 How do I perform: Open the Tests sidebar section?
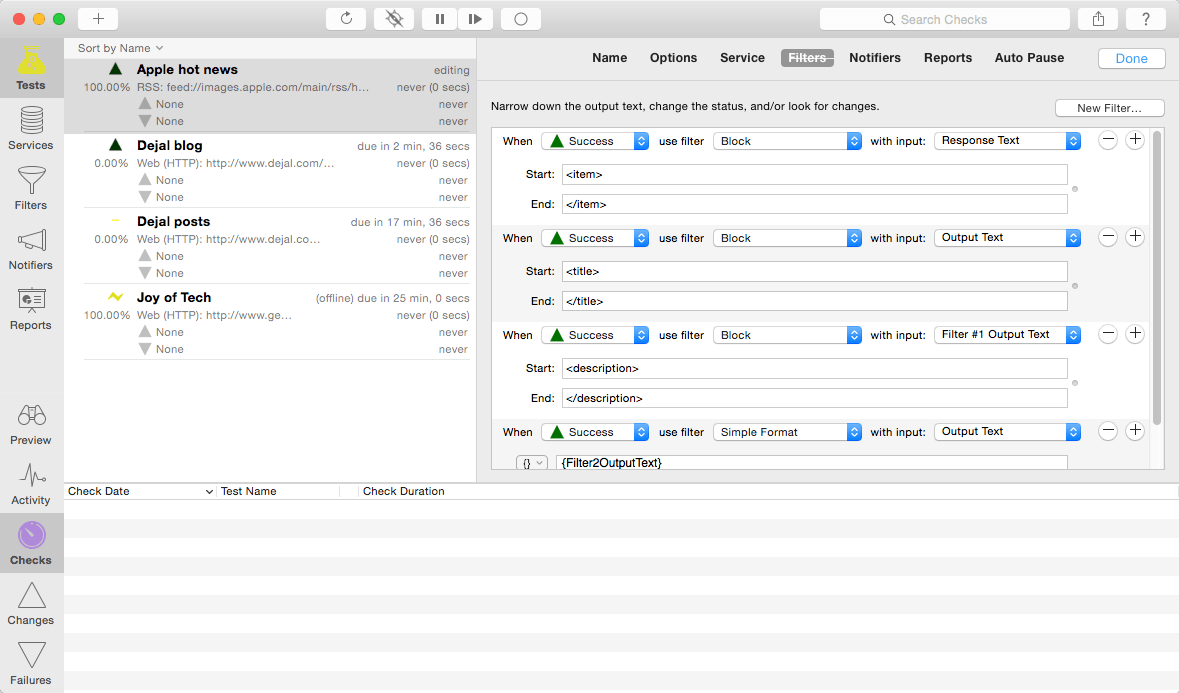coord(31,68)
